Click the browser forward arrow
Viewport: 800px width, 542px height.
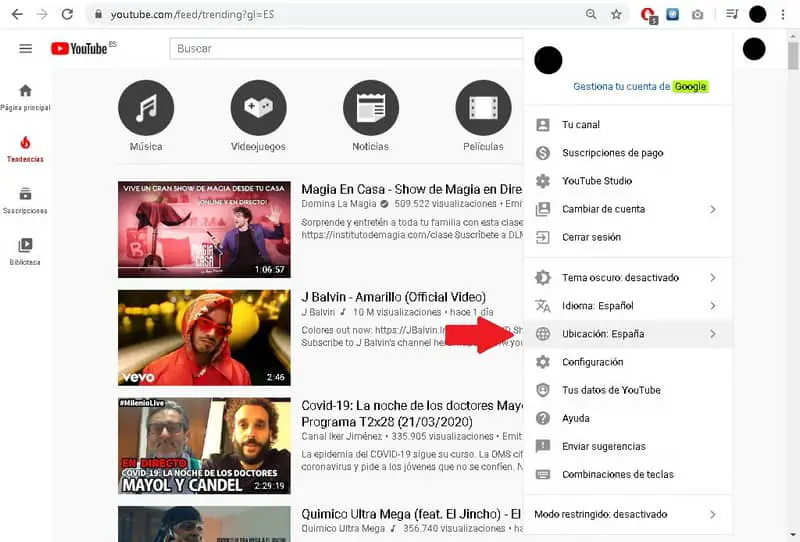42,14
